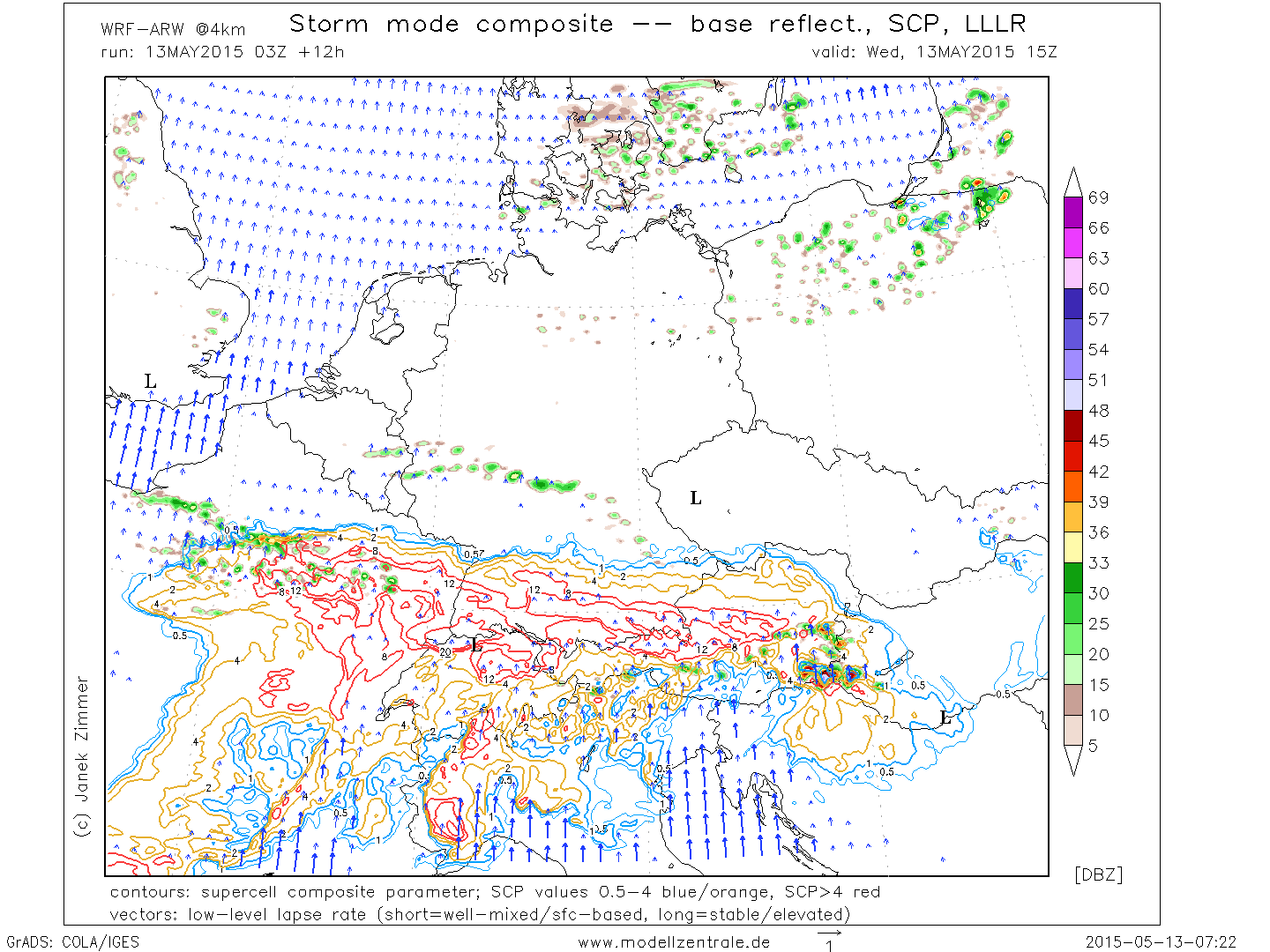Click the "57" label in the dBZ legend
This screenshot has width=1270, height=952.
[1099, 319]
